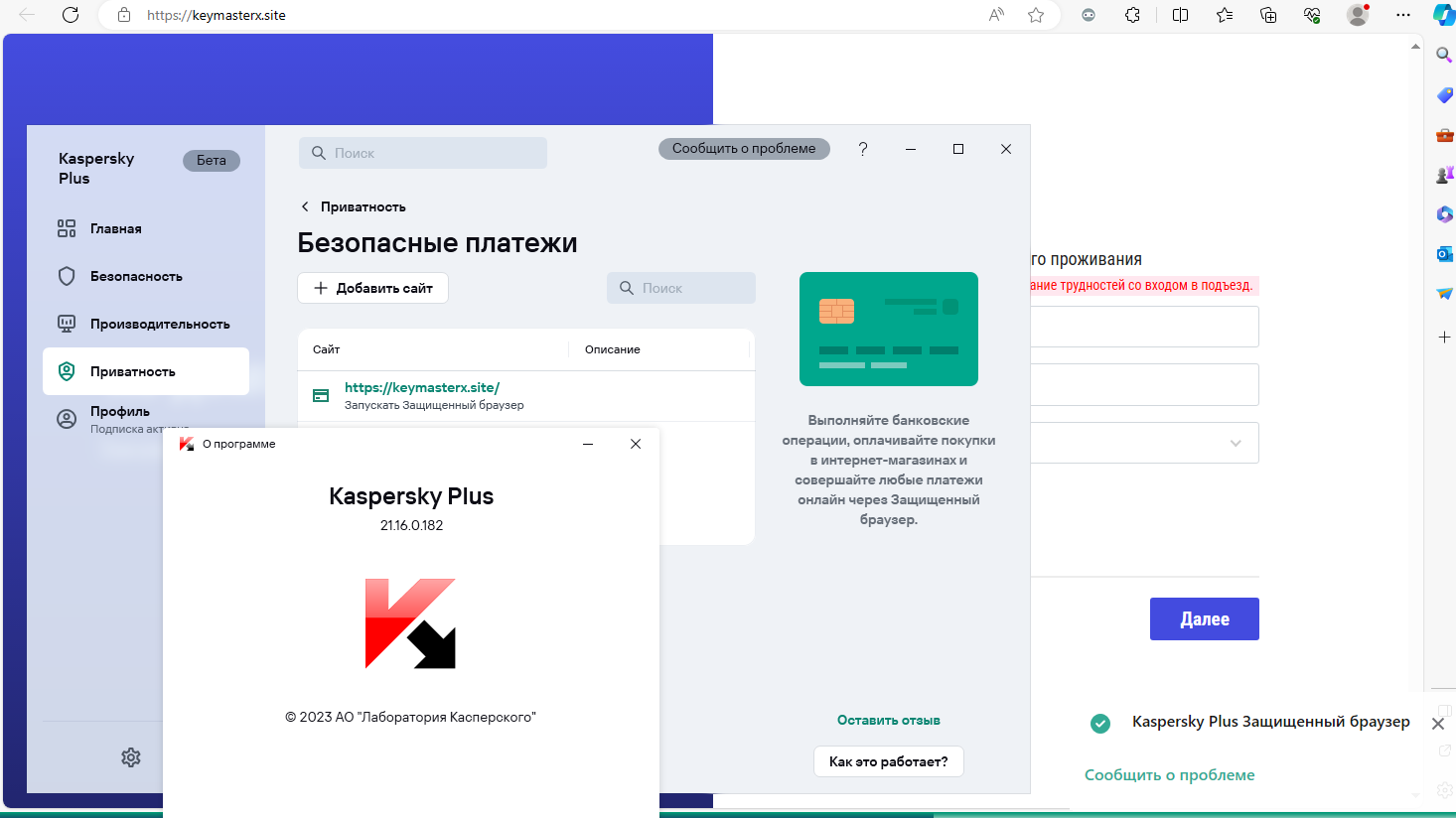Screen dimensions: 1456x818
Task: Focus the site list Поиск field
Action: click(x=681, y=288)
